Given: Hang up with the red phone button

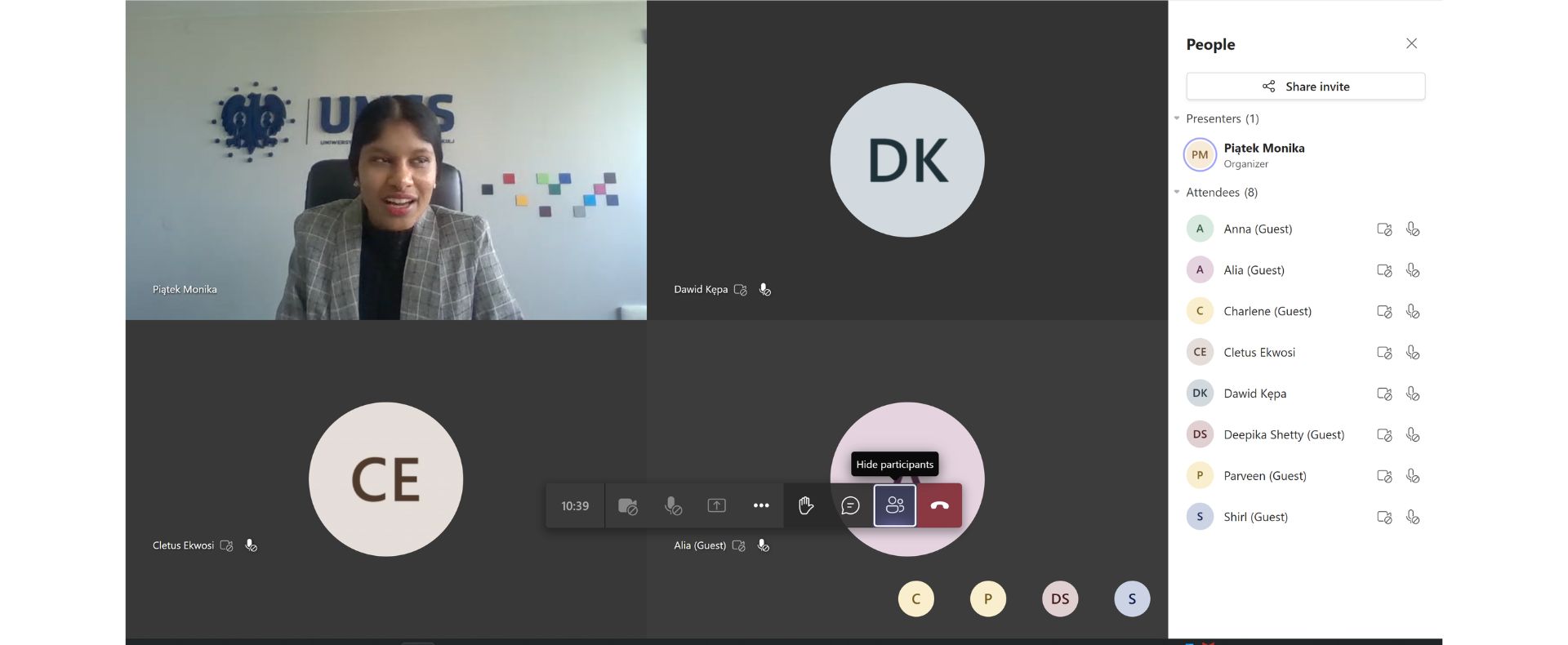Looking at the screenshot, I should 939,506.
